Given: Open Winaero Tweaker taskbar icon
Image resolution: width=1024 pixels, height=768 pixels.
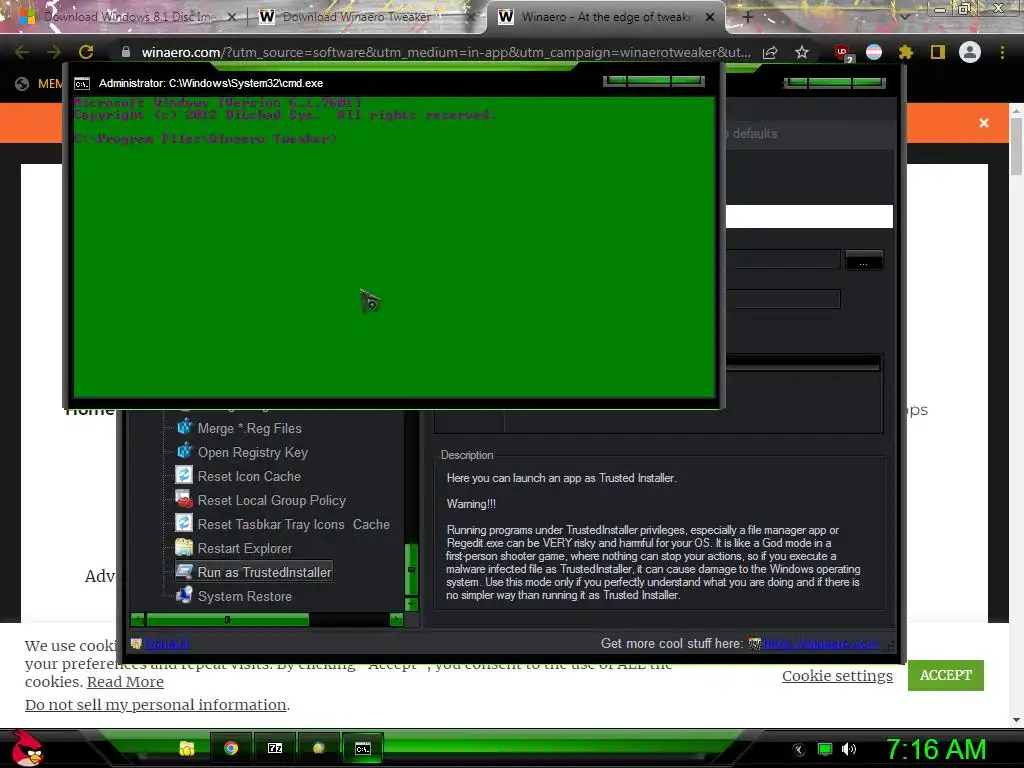Looking at the screenshot, I should coord(319,748).
